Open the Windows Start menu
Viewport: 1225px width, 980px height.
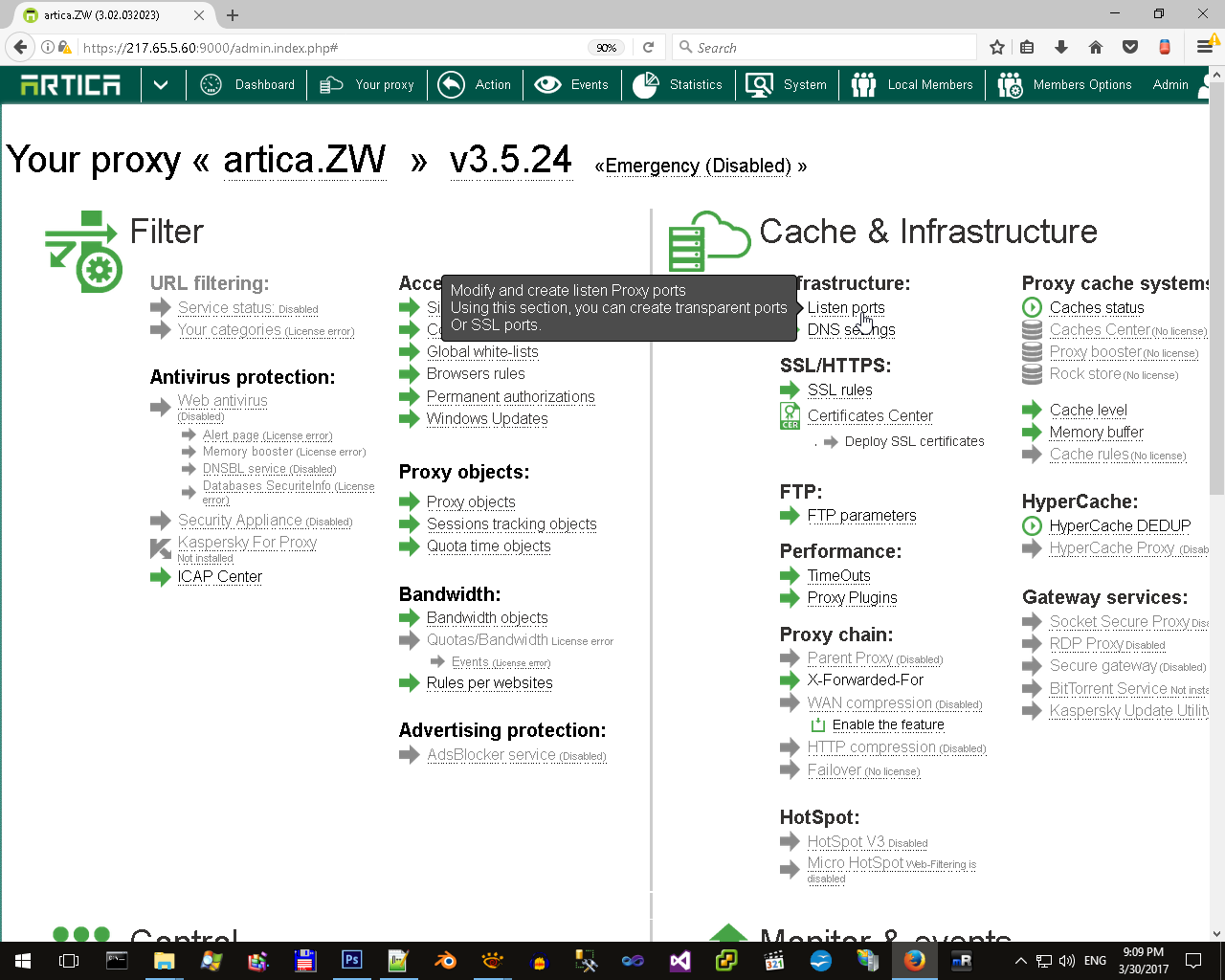tap(23, 961)
